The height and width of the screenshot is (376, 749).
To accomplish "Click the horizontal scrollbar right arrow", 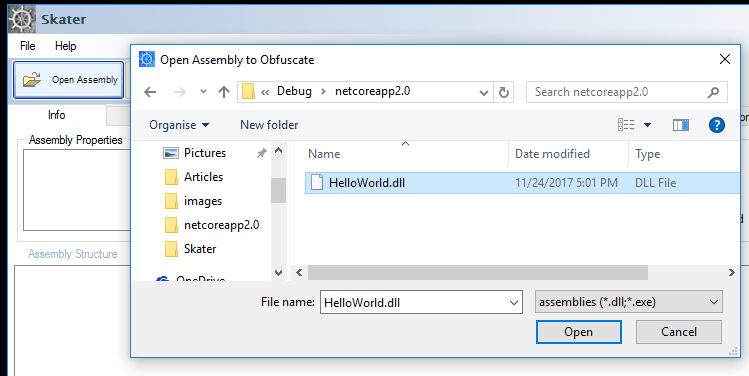I will tap(731, 273).
